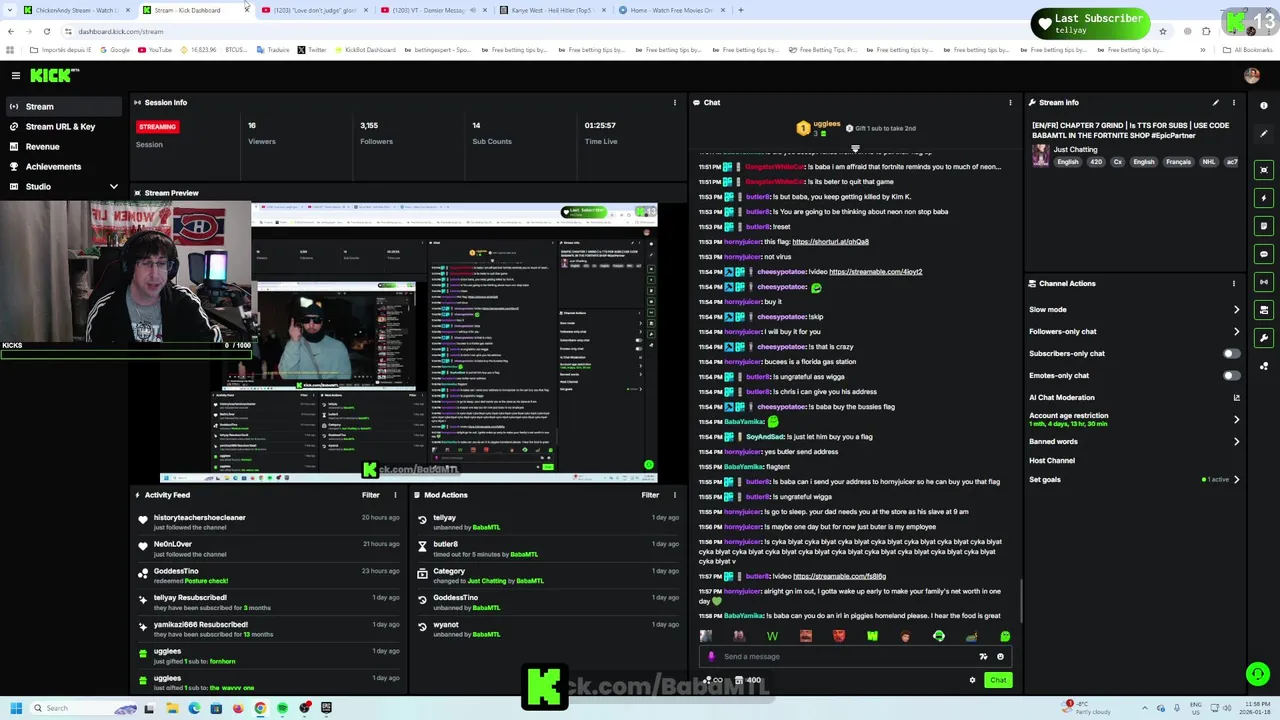
Task: Open Achievements page in sidebar
Action: point(65,166)
